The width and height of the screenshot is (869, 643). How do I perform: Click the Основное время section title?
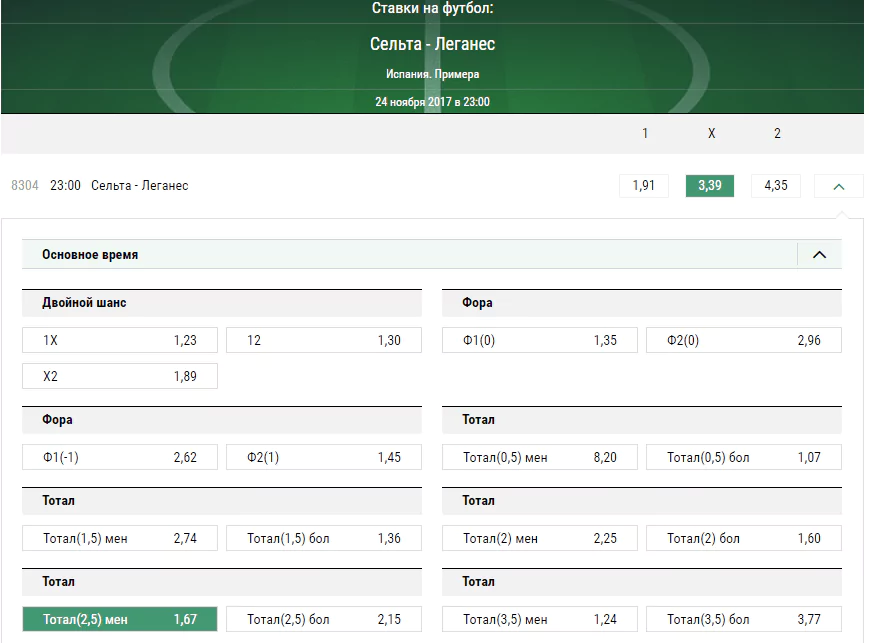pos(90,254)
